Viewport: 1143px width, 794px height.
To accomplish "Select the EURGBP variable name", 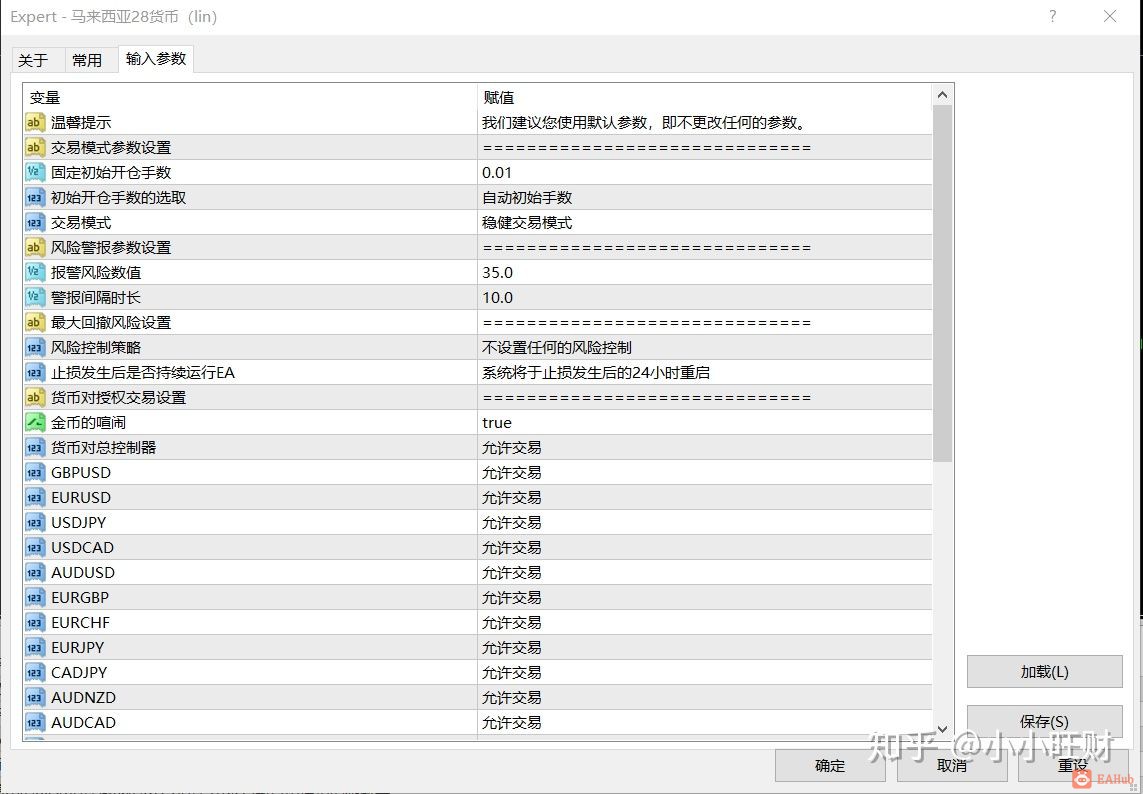I will point(79,598).
